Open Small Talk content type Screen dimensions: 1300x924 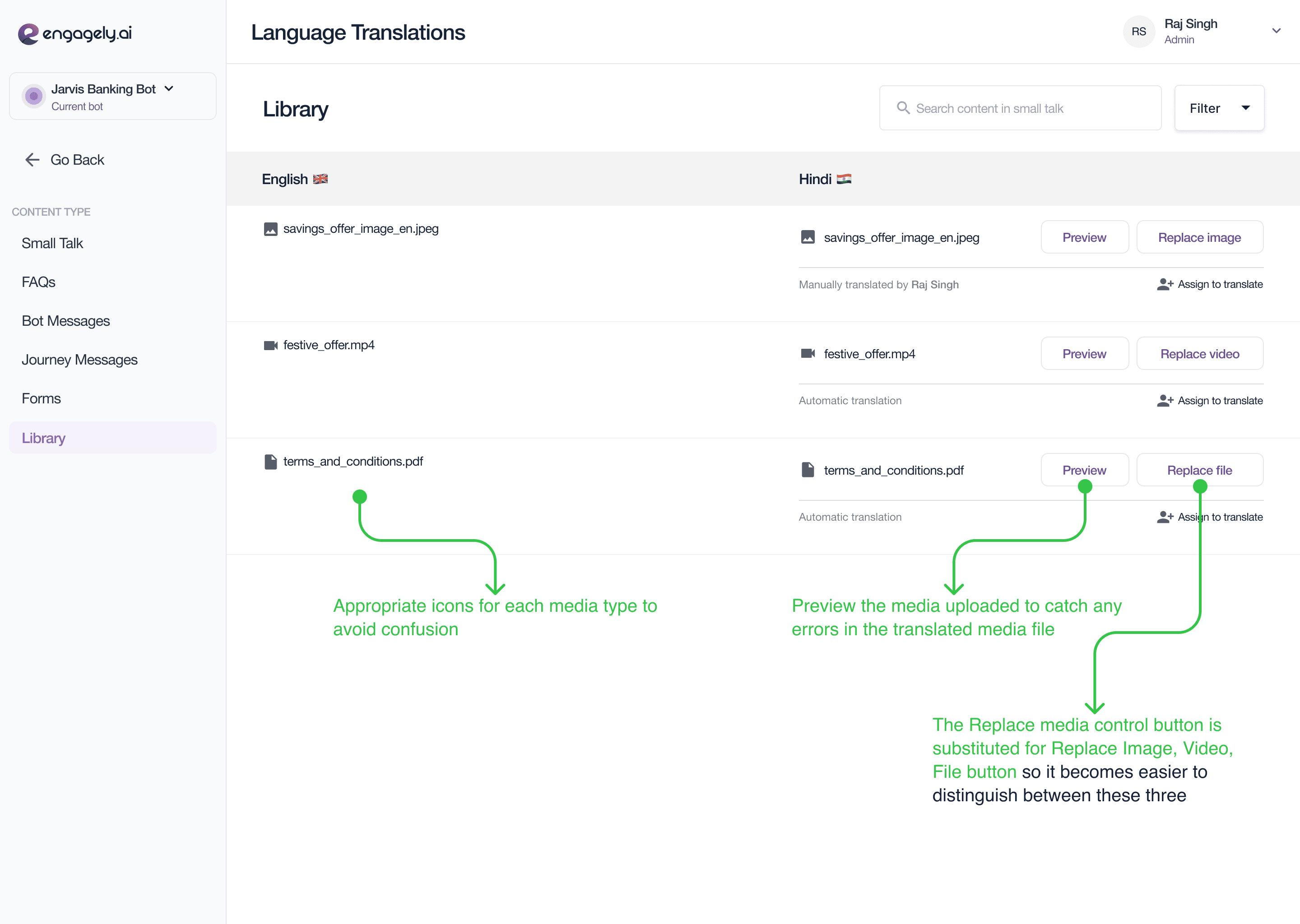(x=52, y=244)
